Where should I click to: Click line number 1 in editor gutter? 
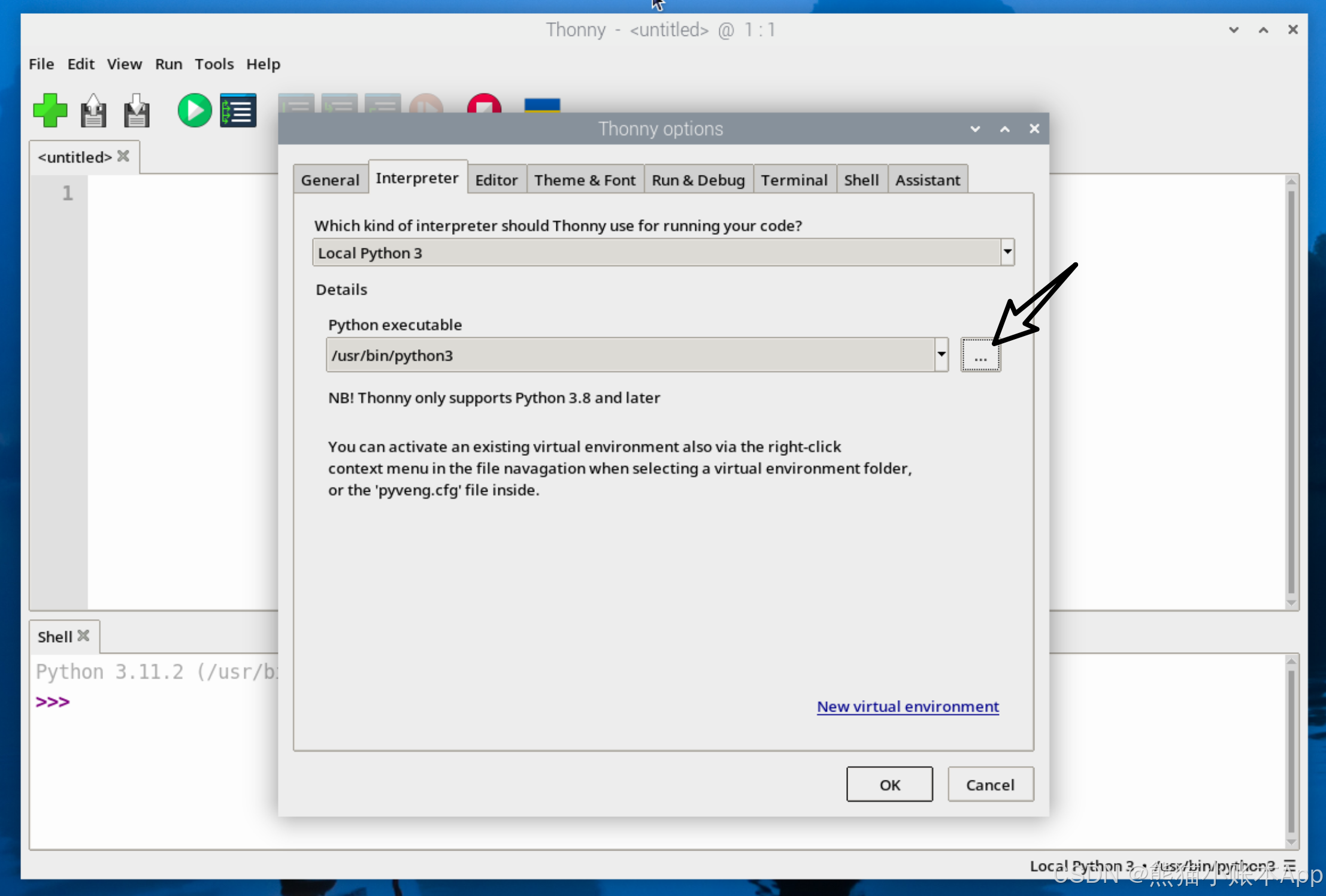67,192
